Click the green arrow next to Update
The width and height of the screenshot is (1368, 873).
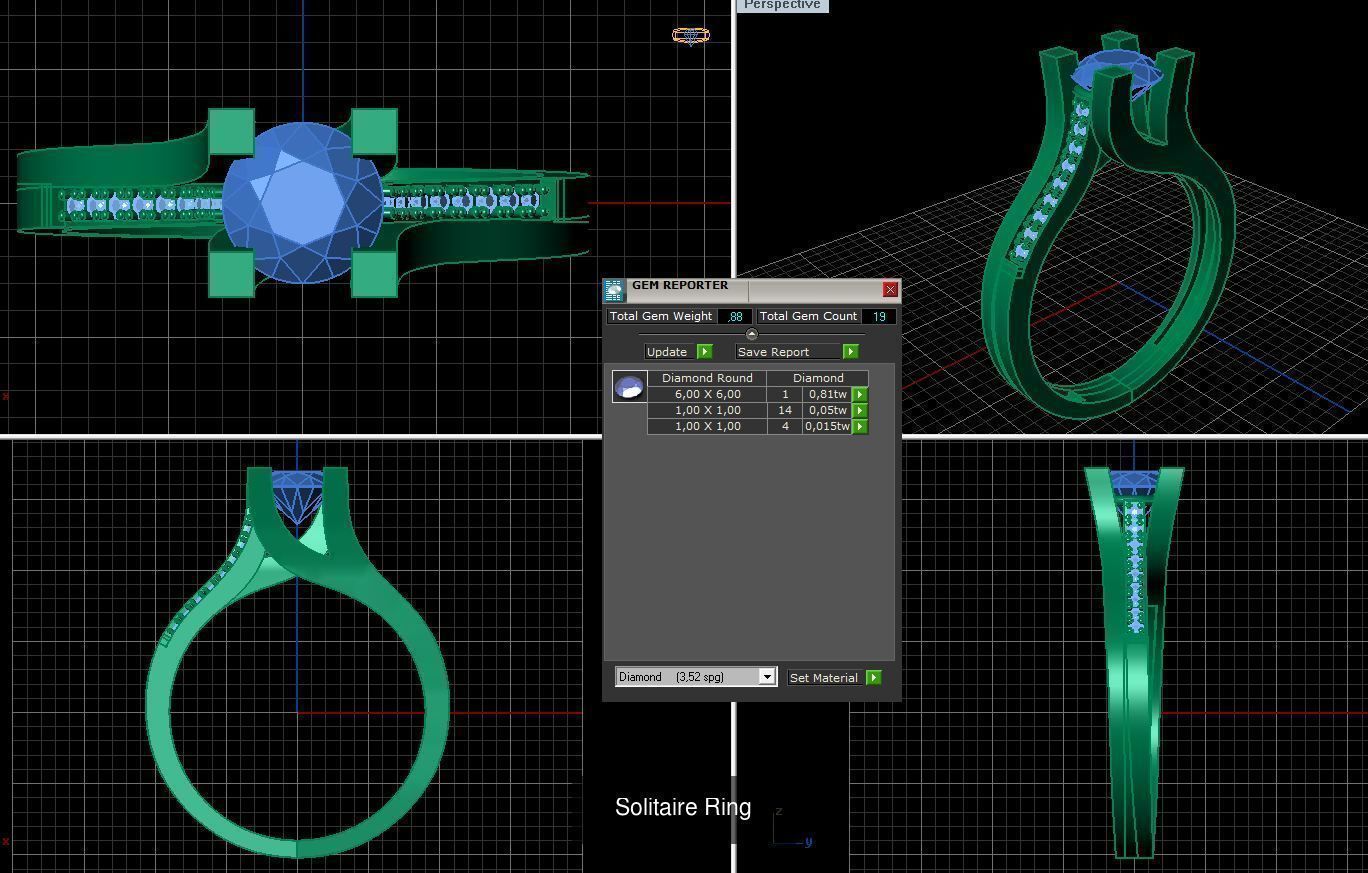[x=704, y=352]
